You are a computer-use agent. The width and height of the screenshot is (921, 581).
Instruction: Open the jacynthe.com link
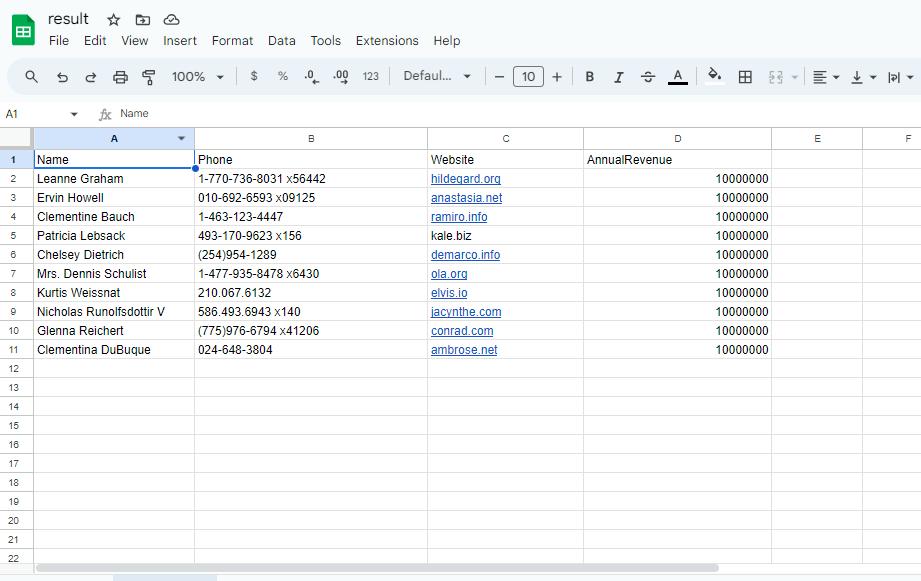[x=466, y=312]
